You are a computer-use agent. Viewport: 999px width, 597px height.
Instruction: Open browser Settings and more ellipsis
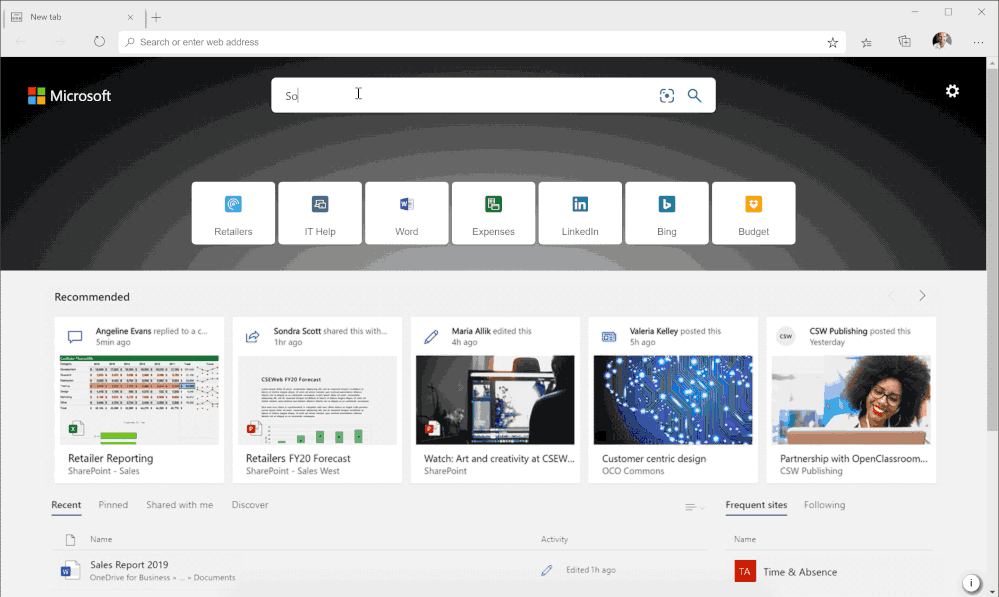click(978, 42)
